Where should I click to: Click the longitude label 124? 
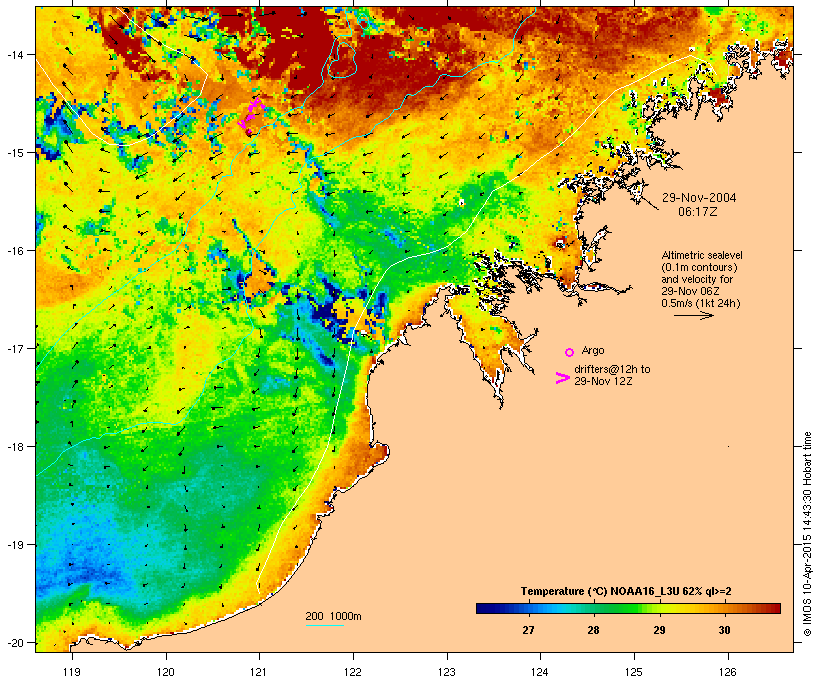point(540,672)
